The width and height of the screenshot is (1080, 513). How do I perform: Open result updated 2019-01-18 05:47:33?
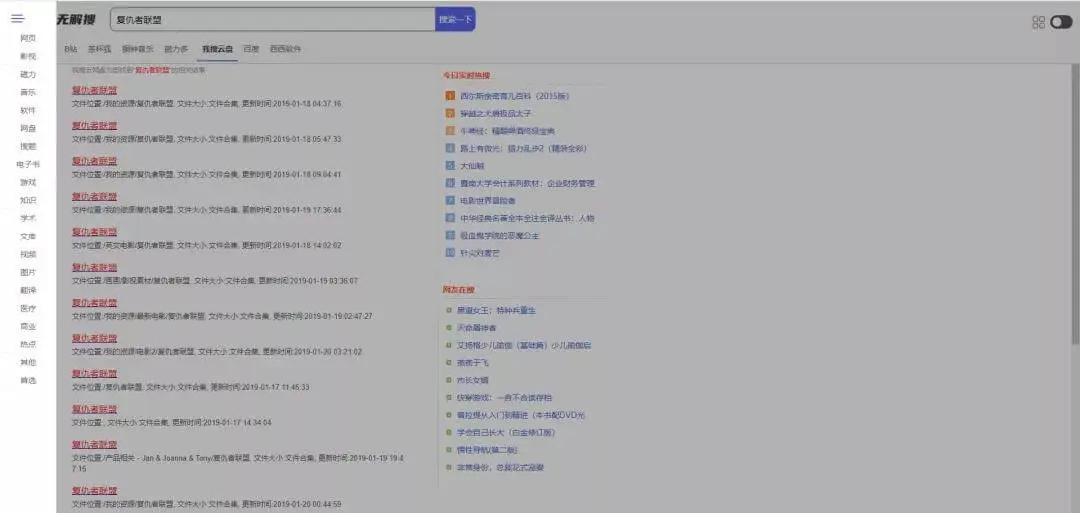[x=94, y=125]
